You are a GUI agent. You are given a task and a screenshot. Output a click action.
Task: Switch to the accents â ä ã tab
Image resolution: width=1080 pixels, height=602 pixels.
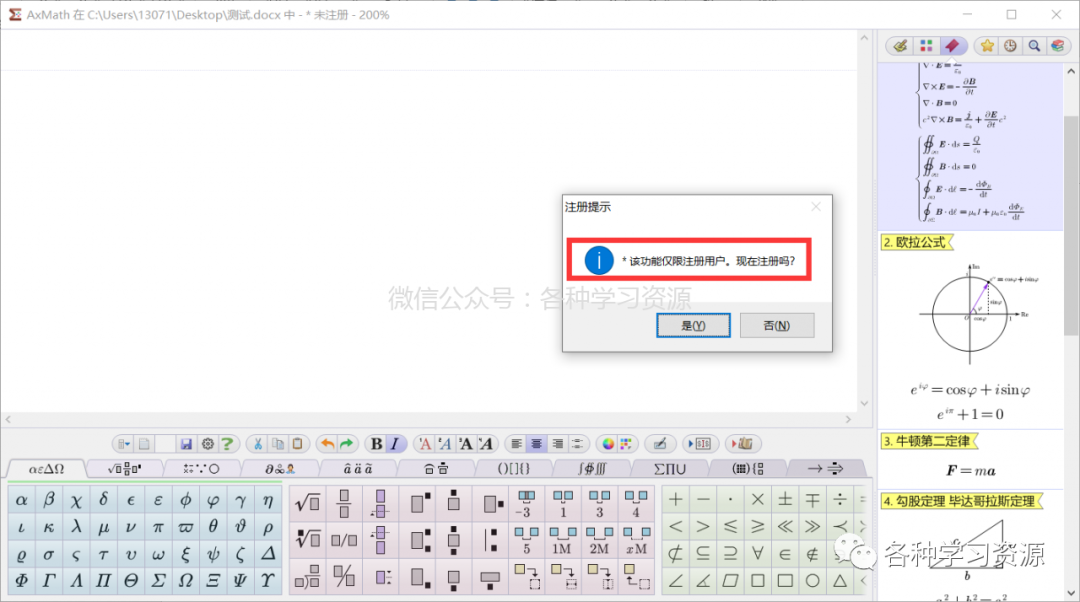[x=357, y=469]
